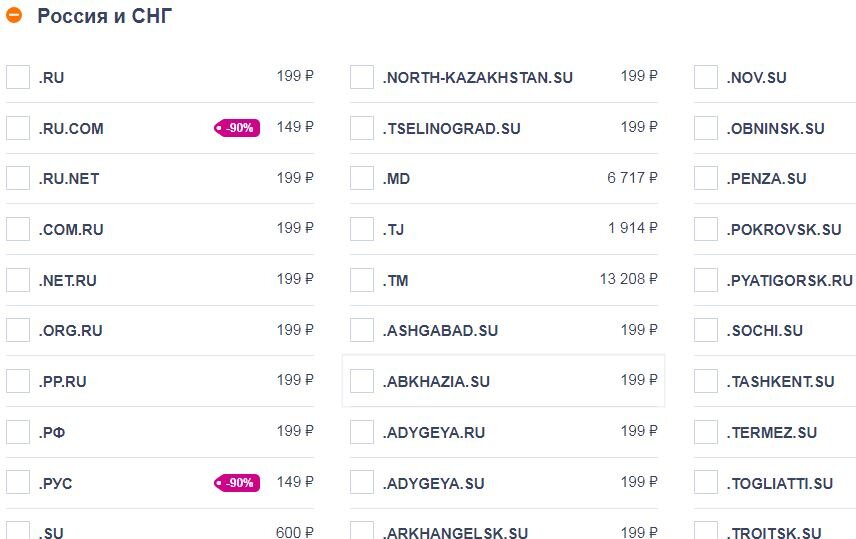Select the .PYATIGORSK.RU checkbox
The image size is (856, 539).
706,280
